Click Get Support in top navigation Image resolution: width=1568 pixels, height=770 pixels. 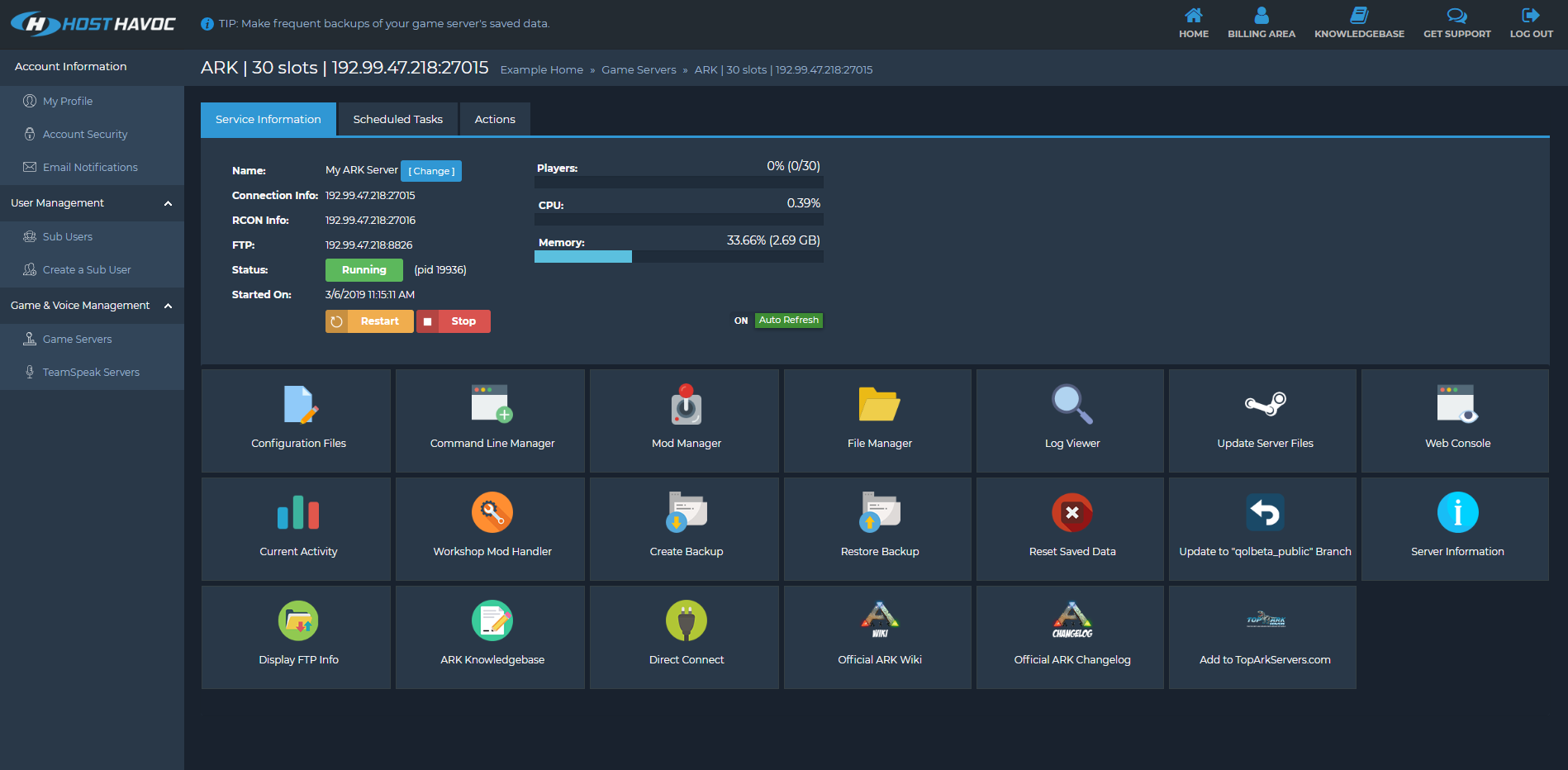coord(1457,23)
